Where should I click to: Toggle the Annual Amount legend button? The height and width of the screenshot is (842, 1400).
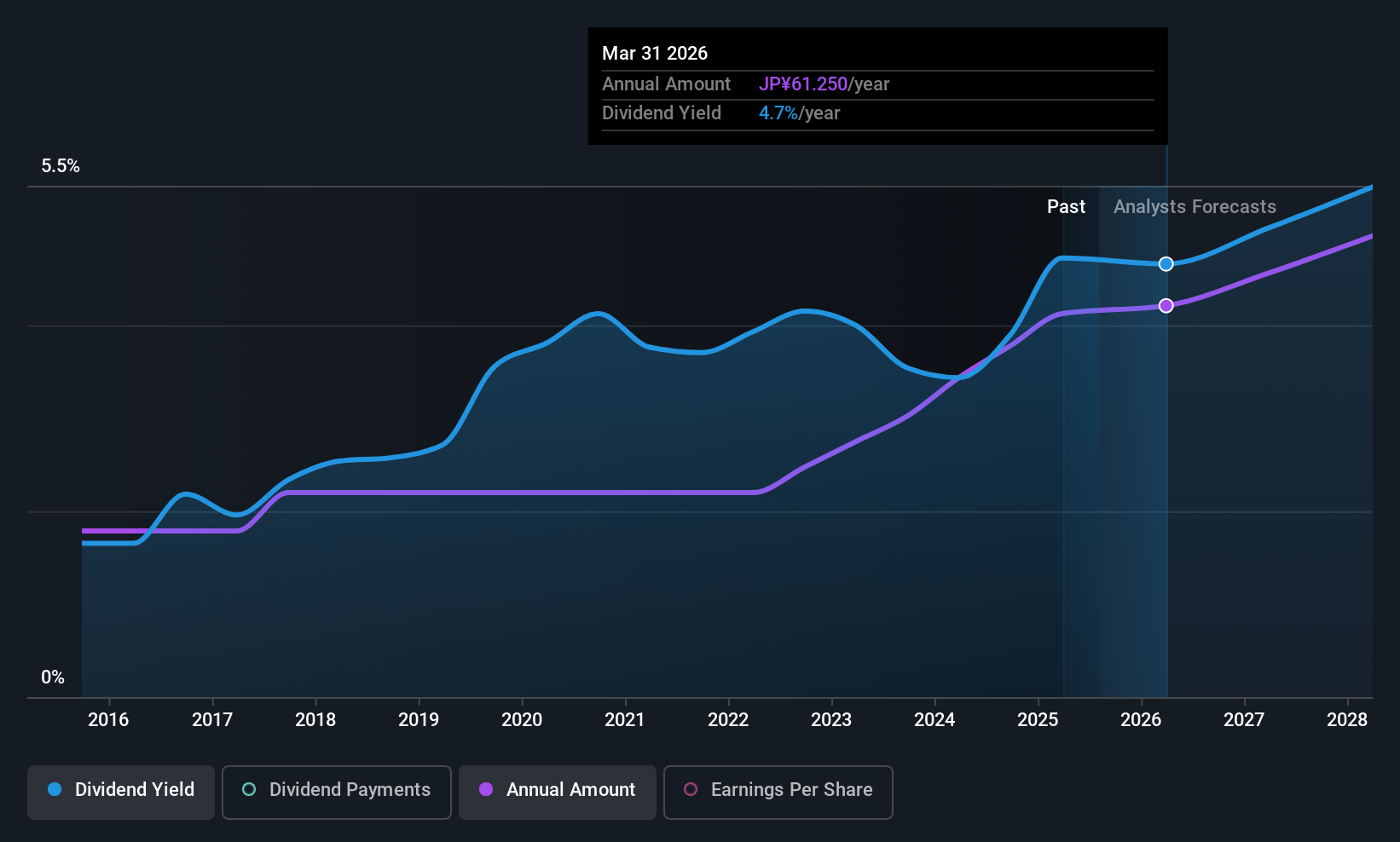pyautogui.click(x=558, y=792)
